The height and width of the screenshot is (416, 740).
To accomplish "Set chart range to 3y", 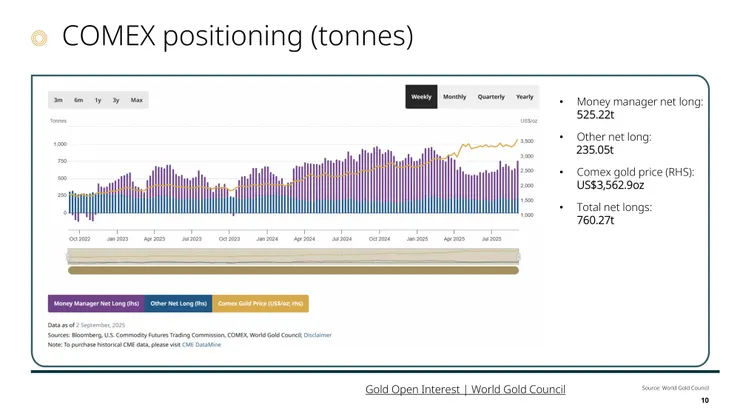I will [x=116, y=100].
